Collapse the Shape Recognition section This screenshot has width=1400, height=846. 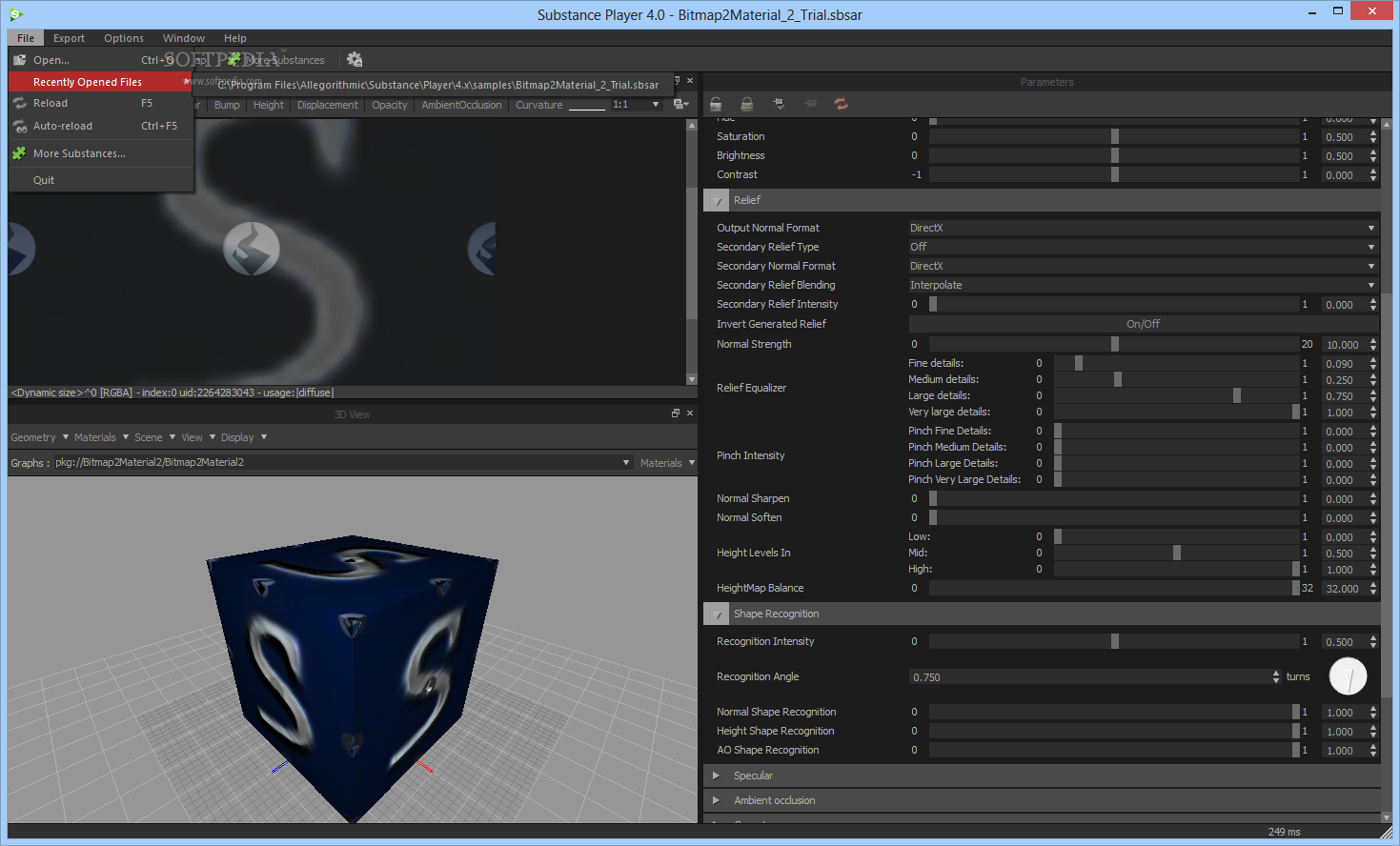coord(717,614)
